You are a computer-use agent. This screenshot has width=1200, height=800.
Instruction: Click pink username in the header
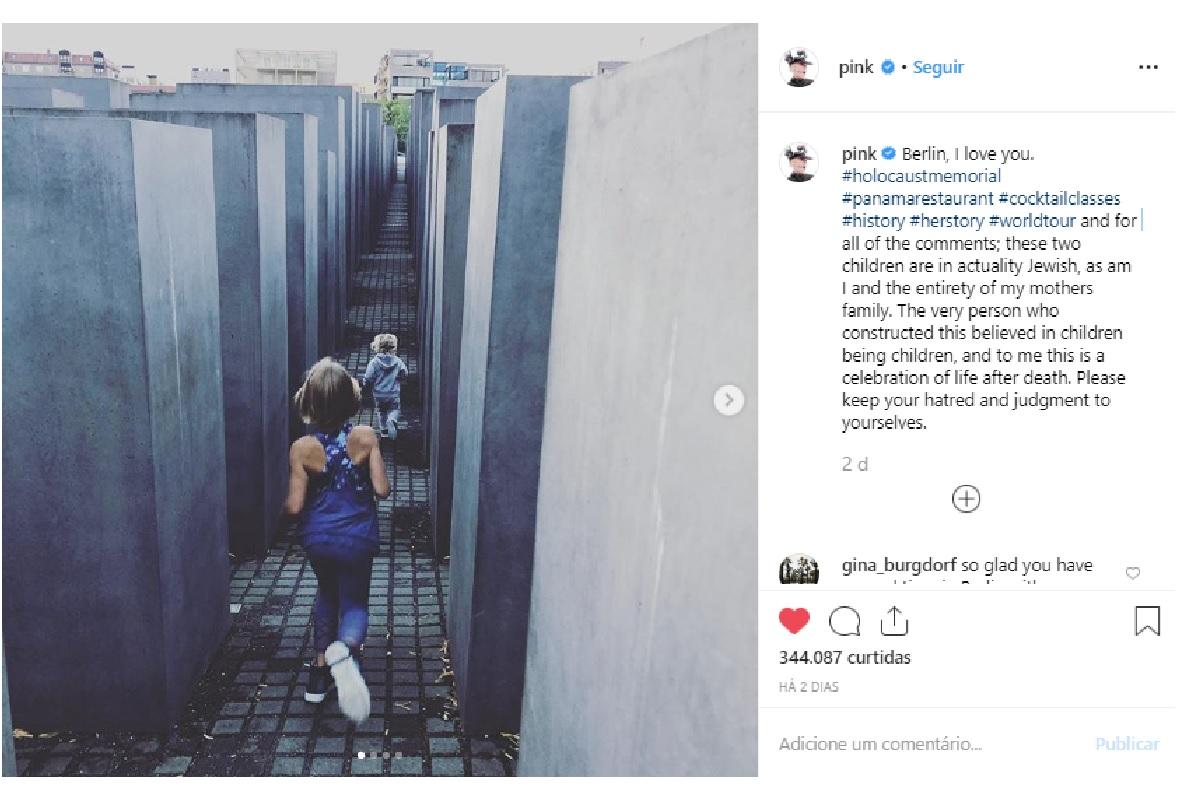pyautogui.click(x=856, y=68)
